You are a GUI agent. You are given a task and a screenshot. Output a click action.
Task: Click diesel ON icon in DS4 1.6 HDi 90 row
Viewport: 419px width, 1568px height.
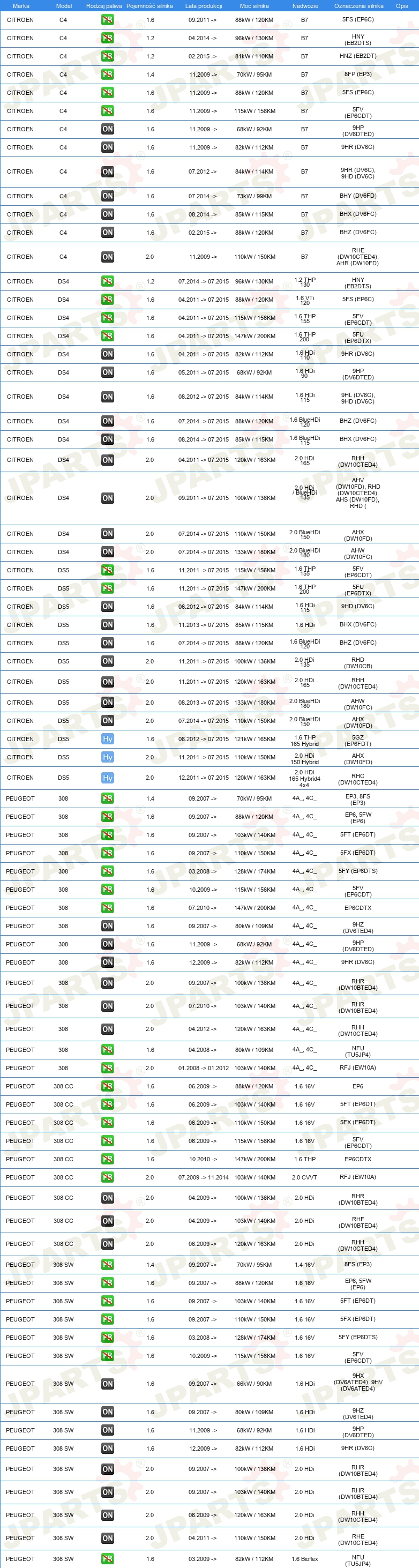tap(108, 372)
